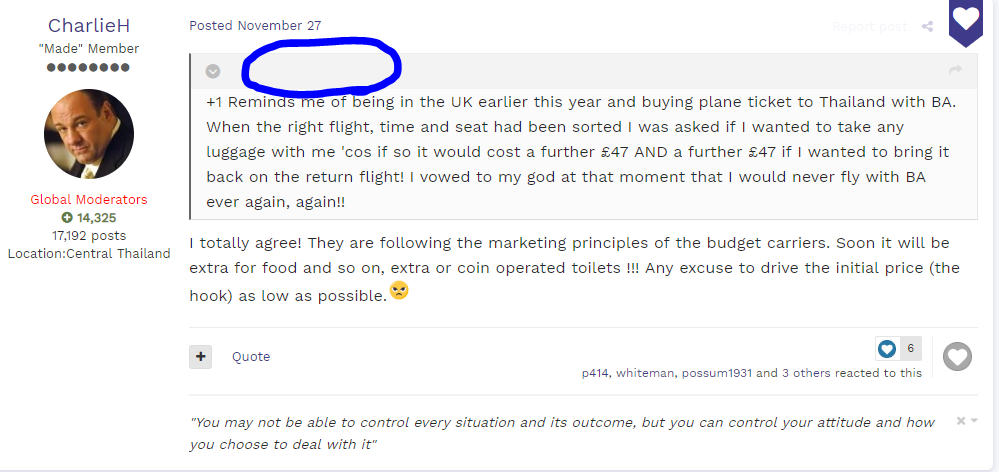Open the CharlieH profile name
Viewport: 999px width, 472px height.
pyautogui.click(x=89, y=25)
